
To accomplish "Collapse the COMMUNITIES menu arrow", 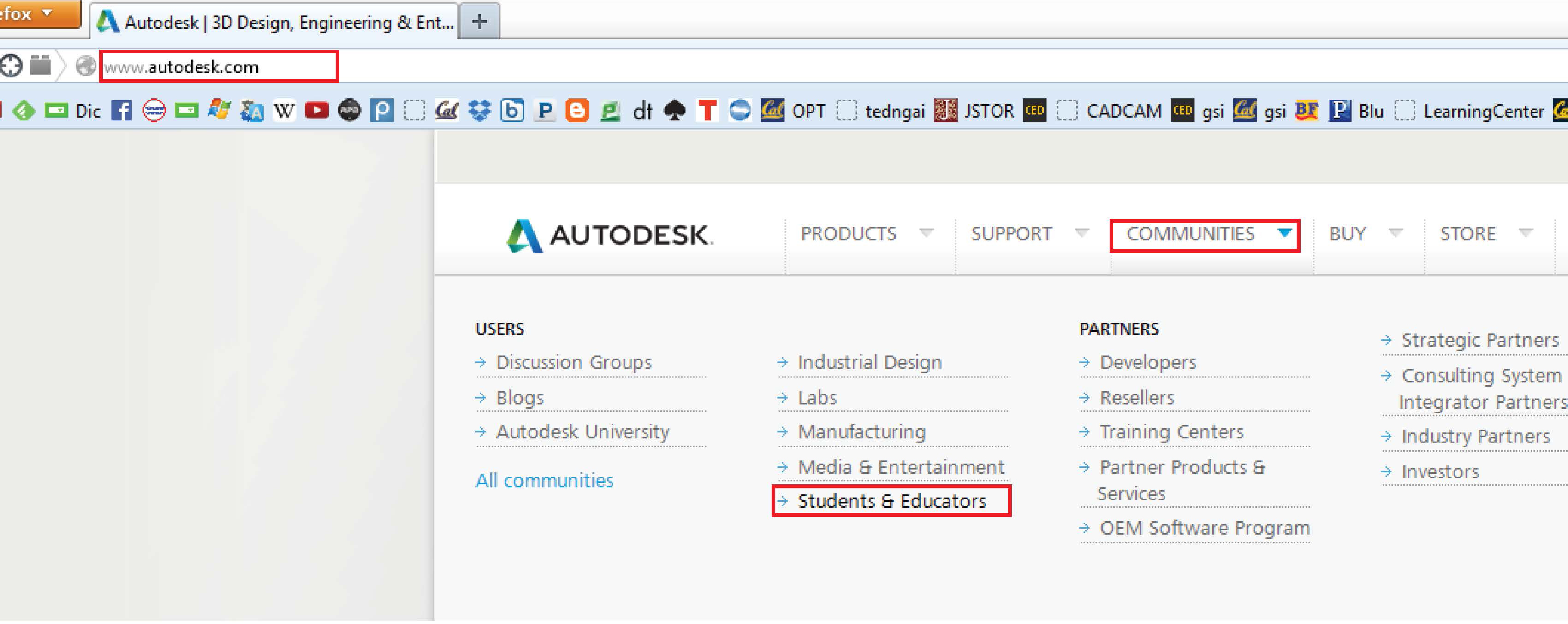I will pos(1284,233).
